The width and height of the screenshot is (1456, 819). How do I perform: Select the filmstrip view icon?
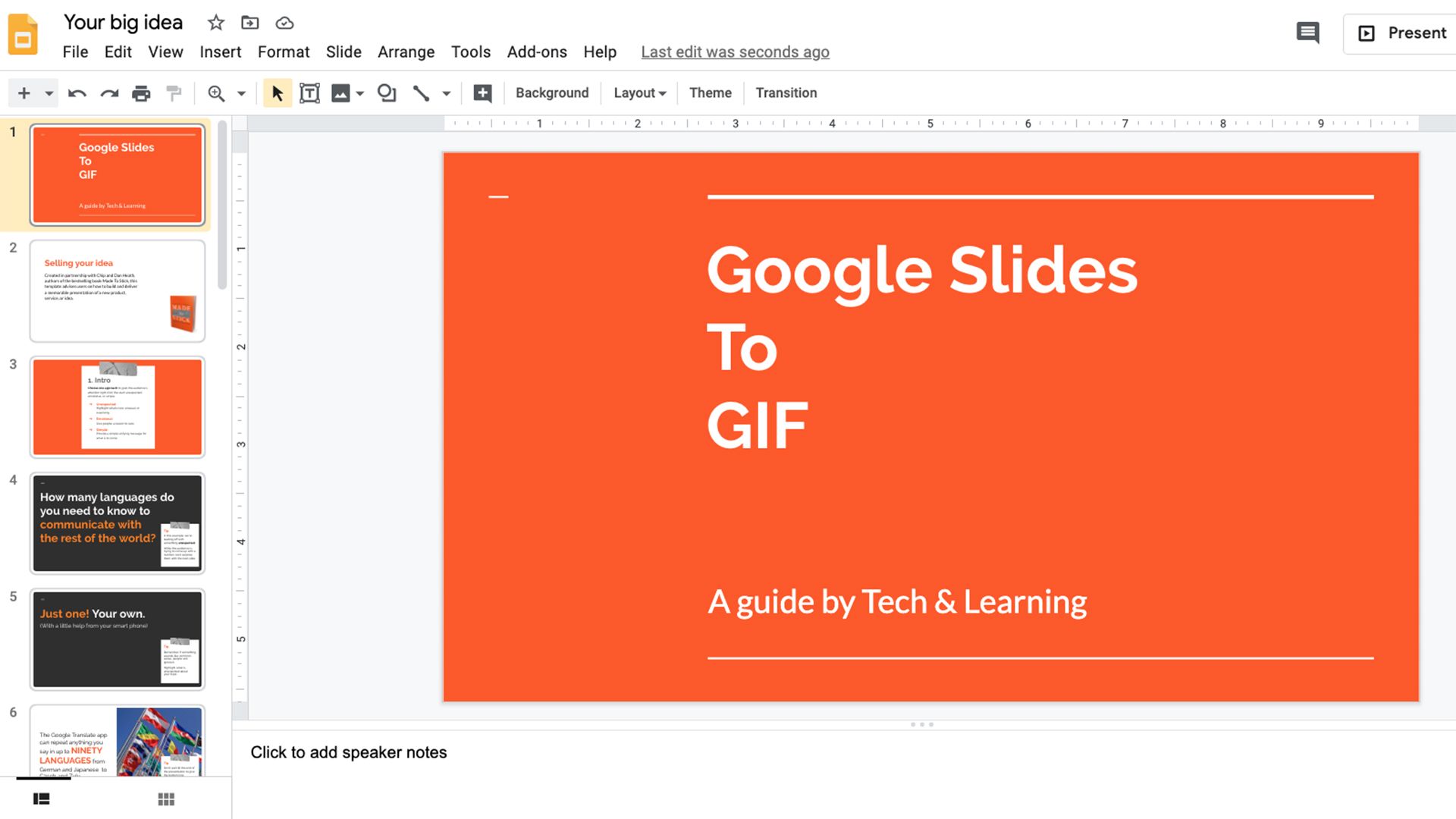(42, 799)
